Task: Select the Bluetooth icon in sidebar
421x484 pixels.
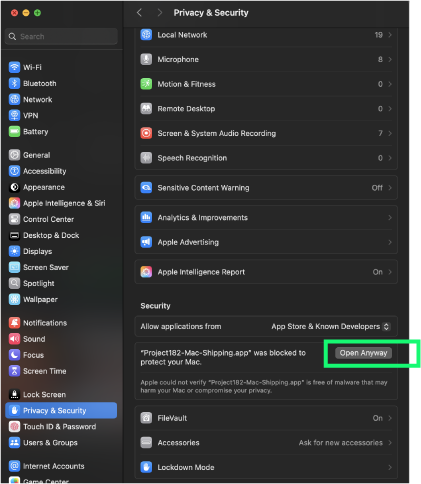Action: point(14,83)
